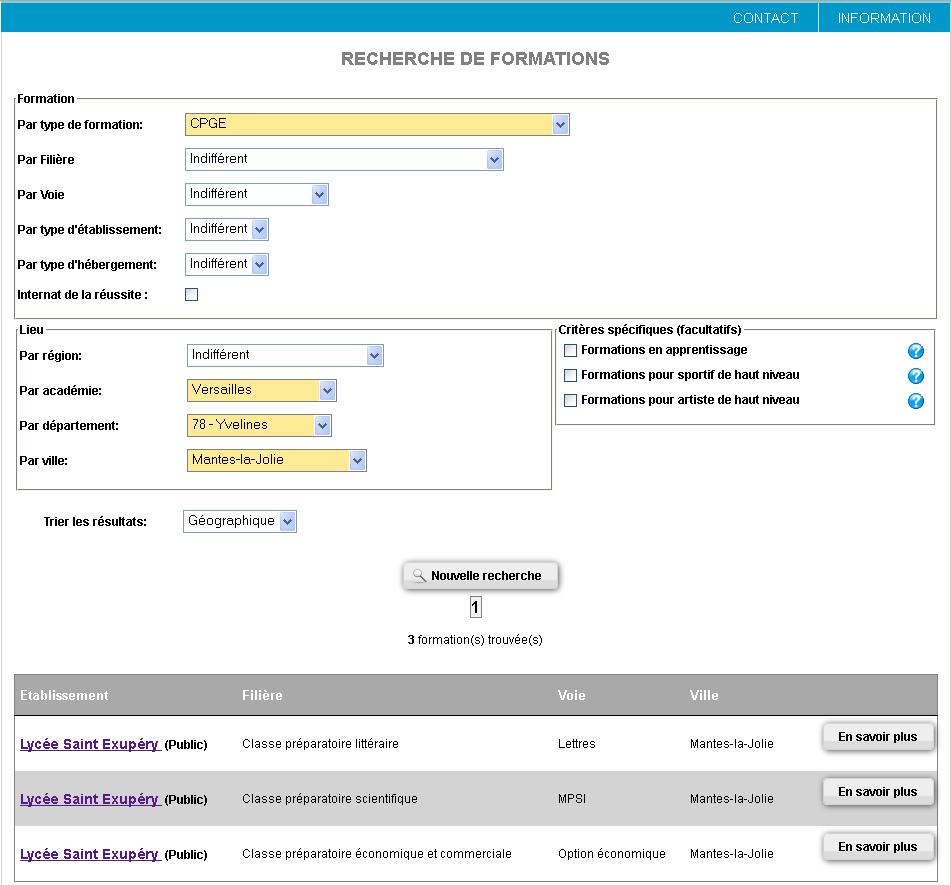Select page 1 of results
Image resolution: width=951 pixels, height=885 pixels.
476,607
